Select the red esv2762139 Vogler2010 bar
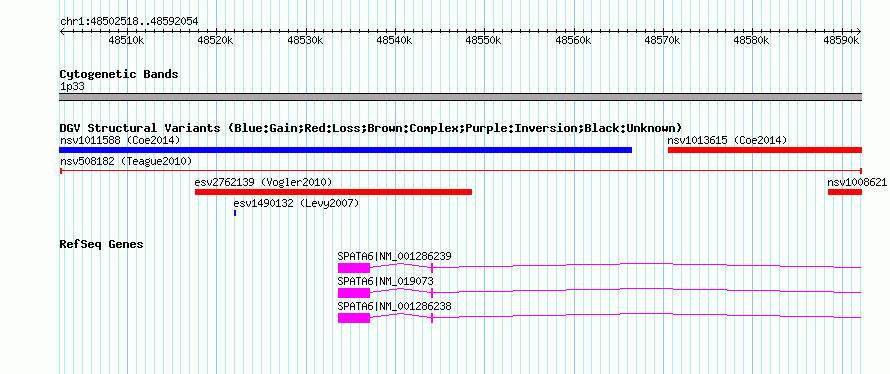The image size is (890, 374). [333, 192]
